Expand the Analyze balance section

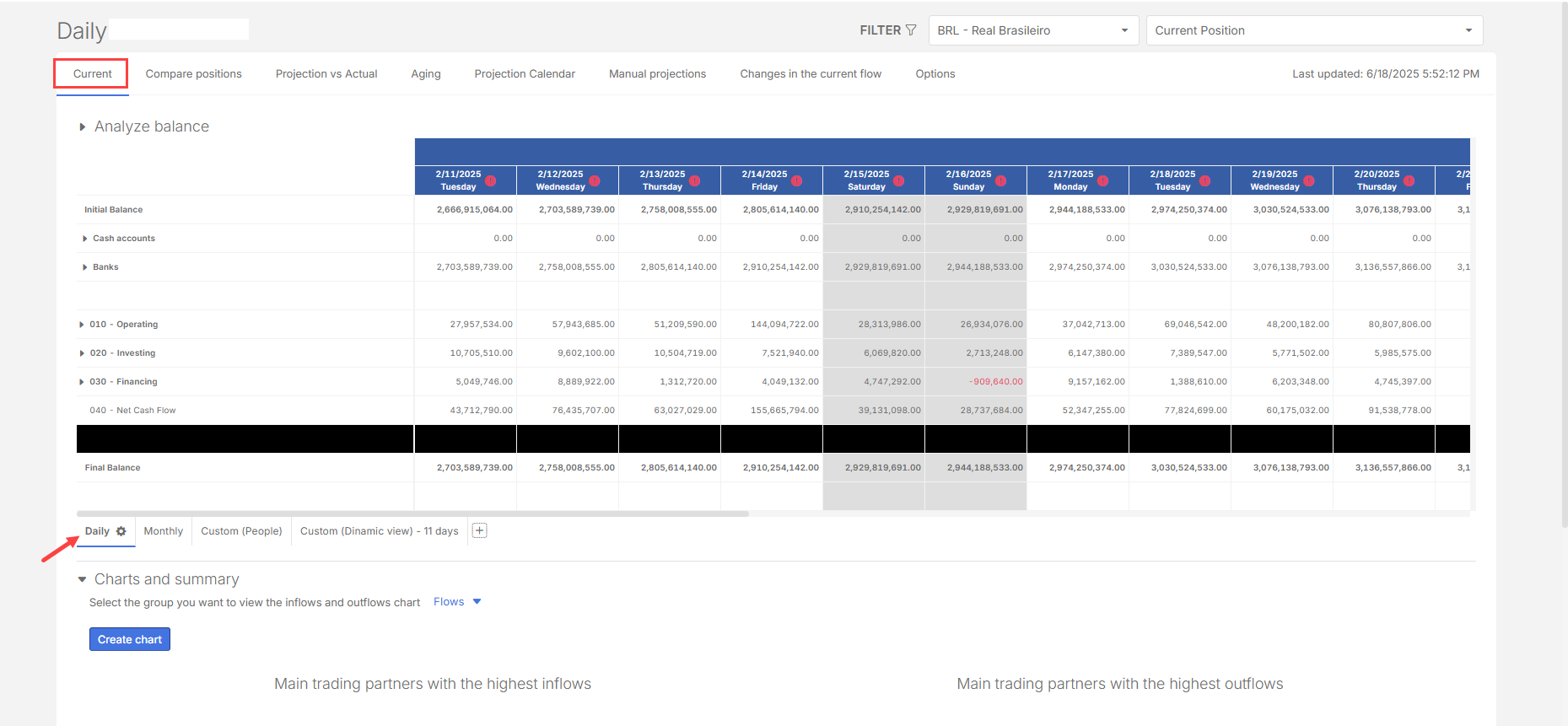click(83, 126)
